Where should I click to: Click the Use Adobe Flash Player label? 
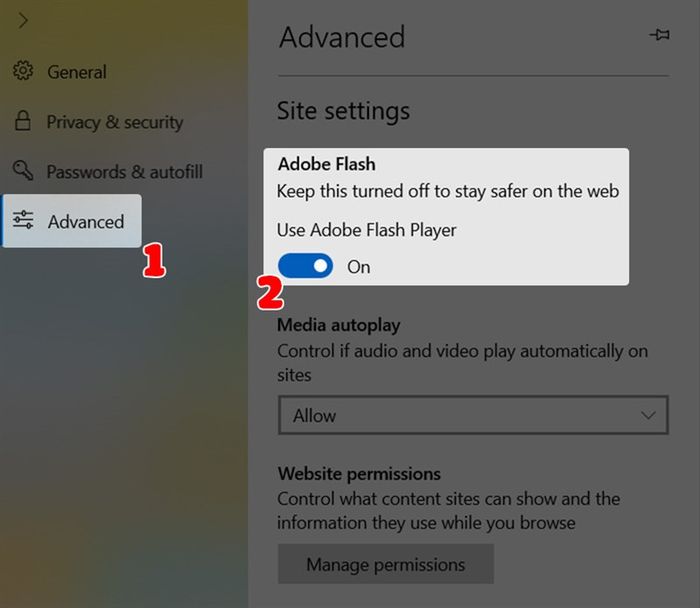[367, 230]
